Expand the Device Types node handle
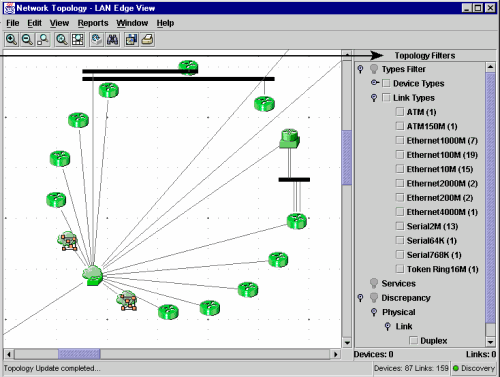This screenshot has height=377, width=500. point(375,82)
